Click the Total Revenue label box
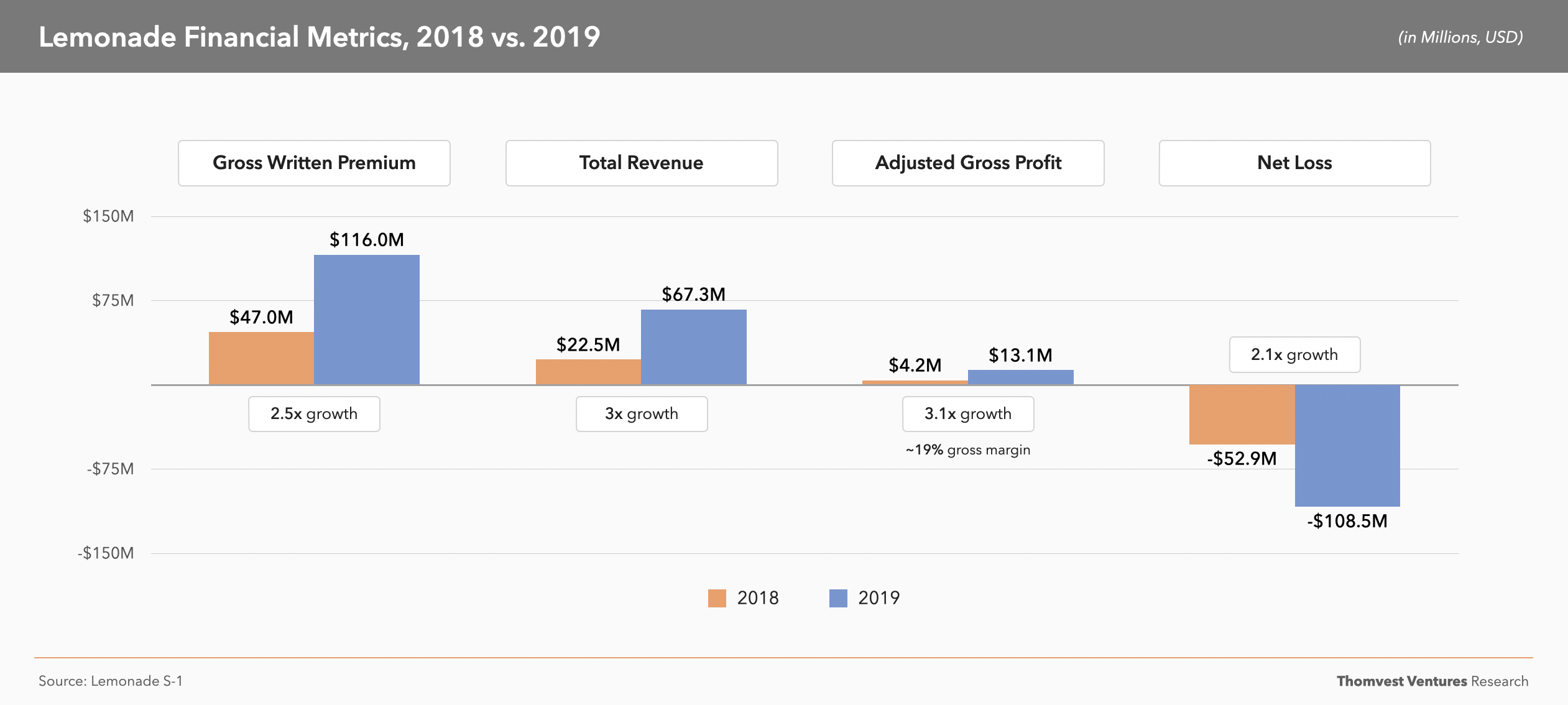This screenshot has width=1568, height=705. [x=642, y=163]
